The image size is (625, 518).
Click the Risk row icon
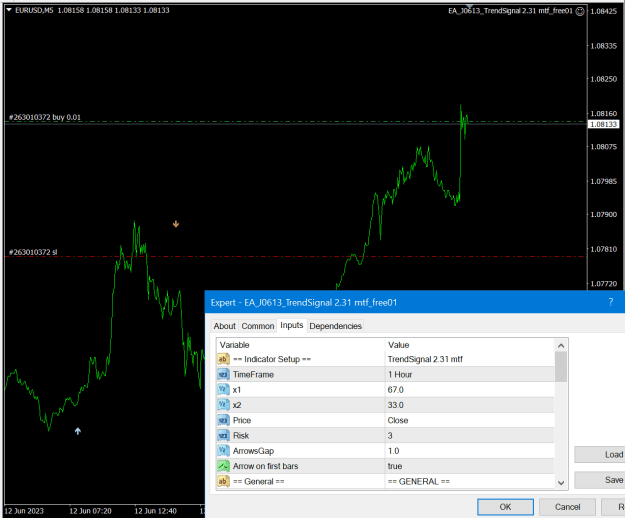point(223,436)
